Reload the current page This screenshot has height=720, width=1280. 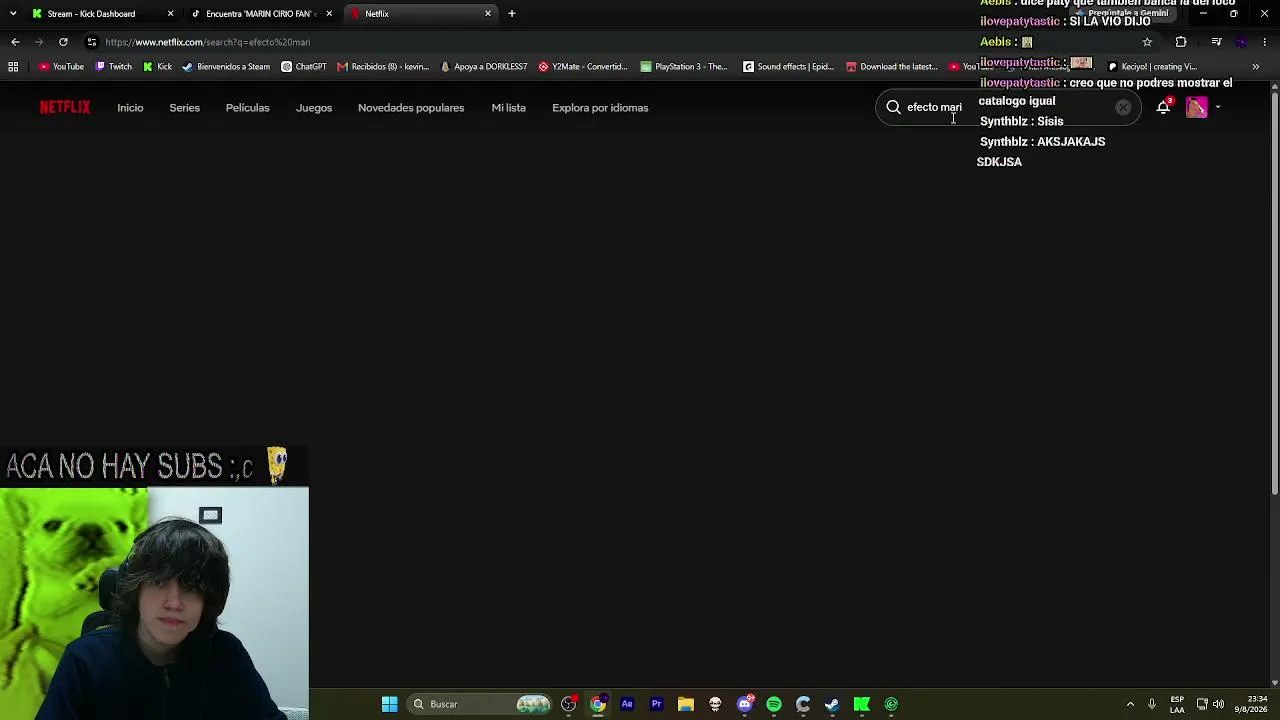[63, 42]
